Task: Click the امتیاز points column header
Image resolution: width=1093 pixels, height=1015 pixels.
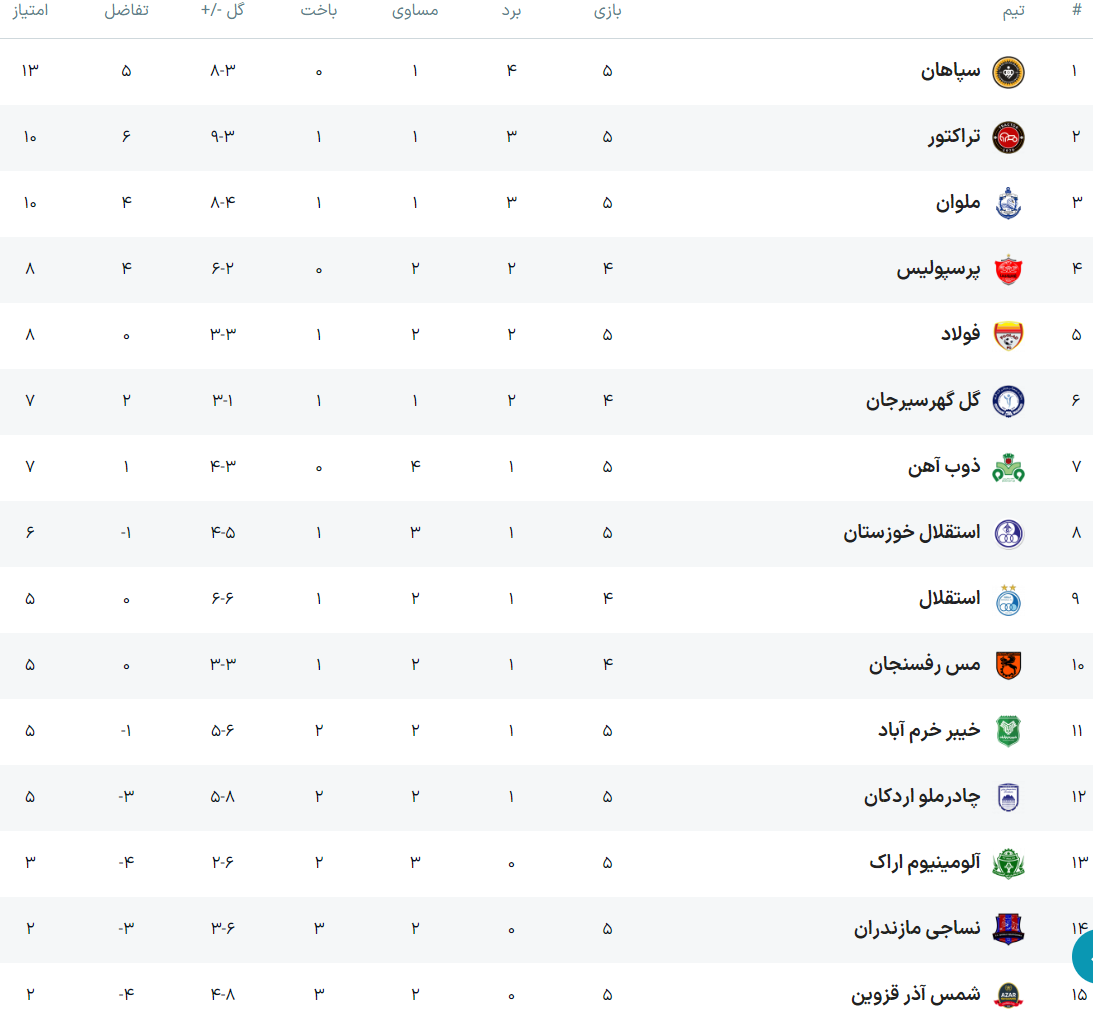Action: pos(28,11)
